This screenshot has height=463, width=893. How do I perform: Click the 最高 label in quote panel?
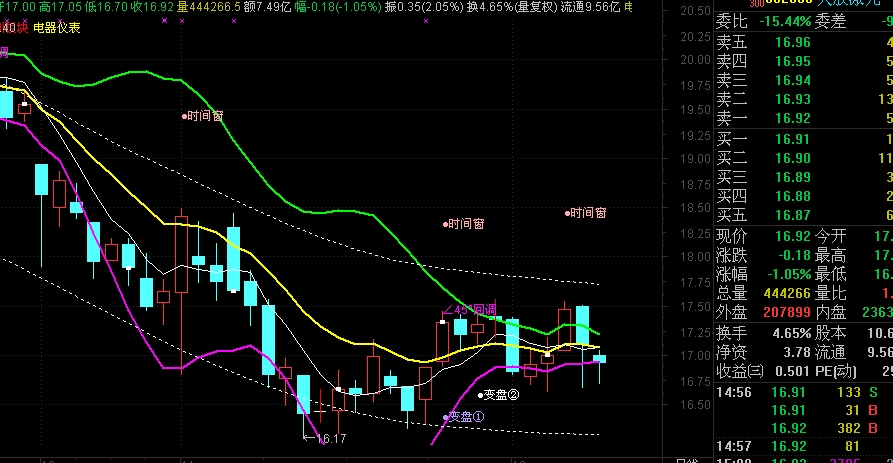coord(830,255)
